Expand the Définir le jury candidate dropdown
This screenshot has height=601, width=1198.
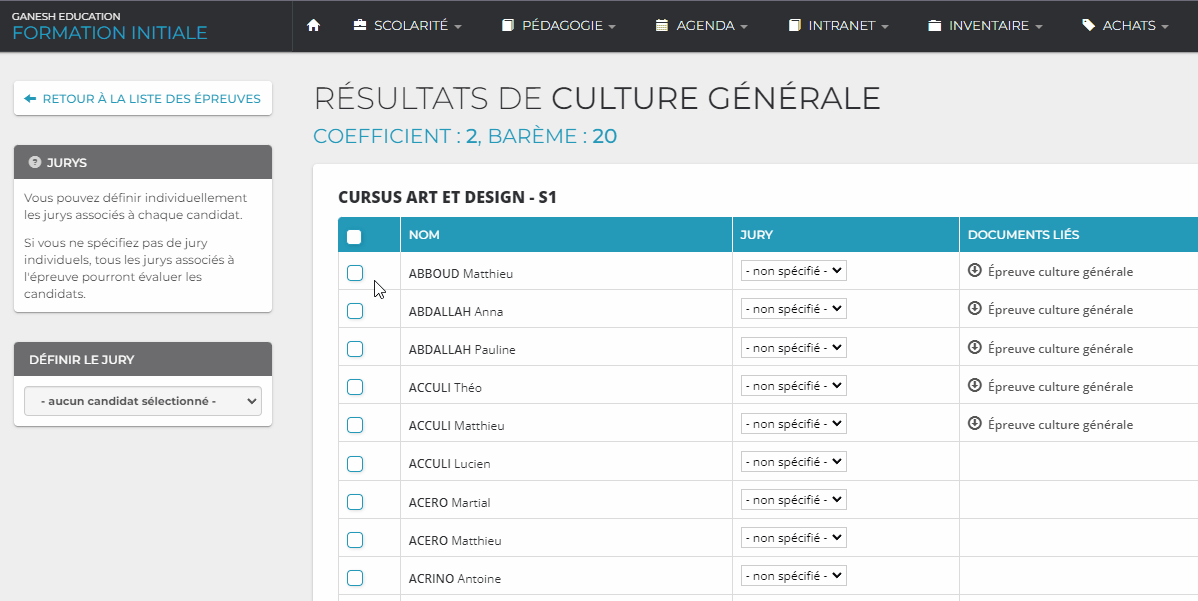(x=143, y=401)
